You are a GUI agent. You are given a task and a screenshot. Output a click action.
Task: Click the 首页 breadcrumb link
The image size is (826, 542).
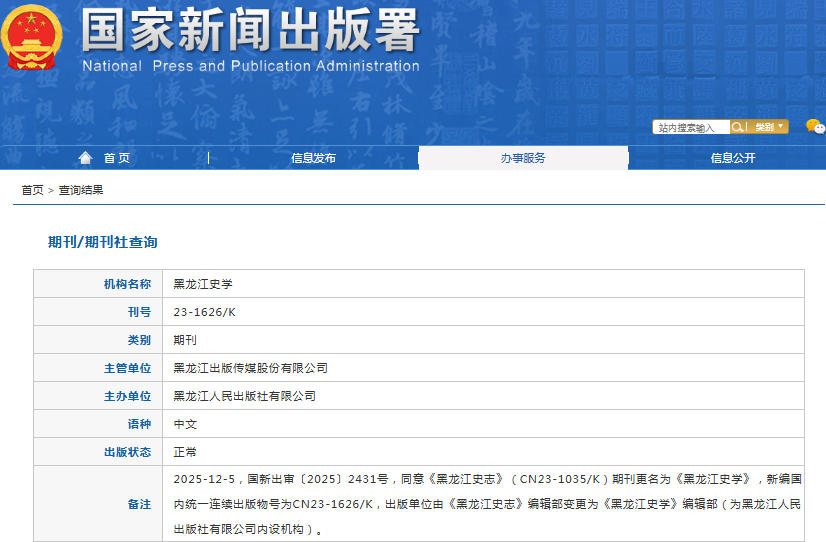pos(32,190)
